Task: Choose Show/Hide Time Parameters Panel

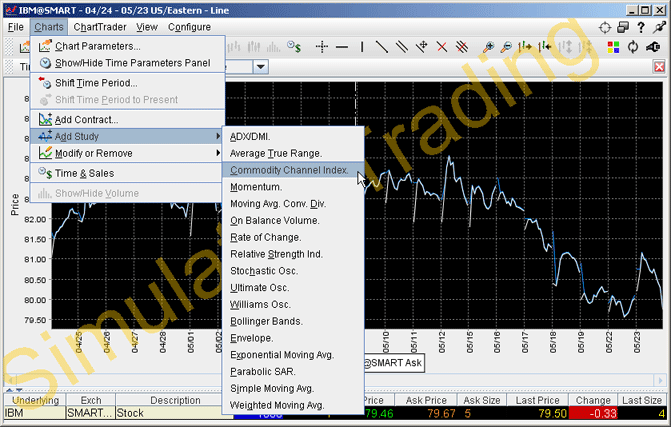Action: (128, 63)
